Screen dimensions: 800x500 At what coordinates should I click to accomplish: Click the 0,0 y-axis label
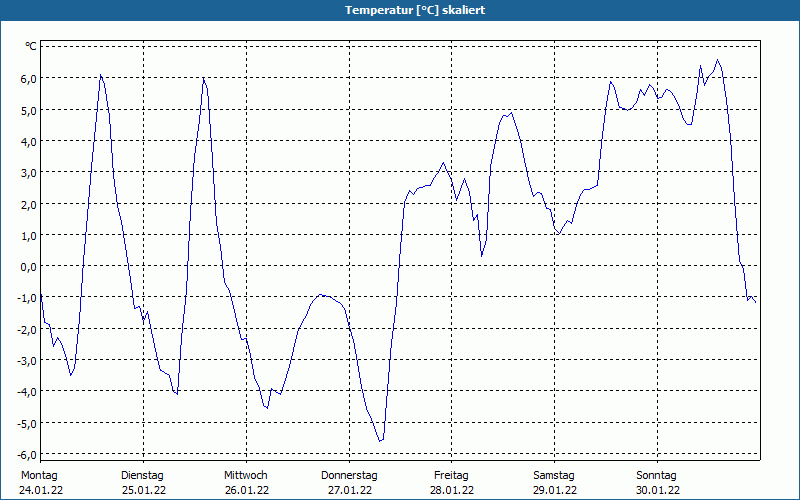pos(29,266)
